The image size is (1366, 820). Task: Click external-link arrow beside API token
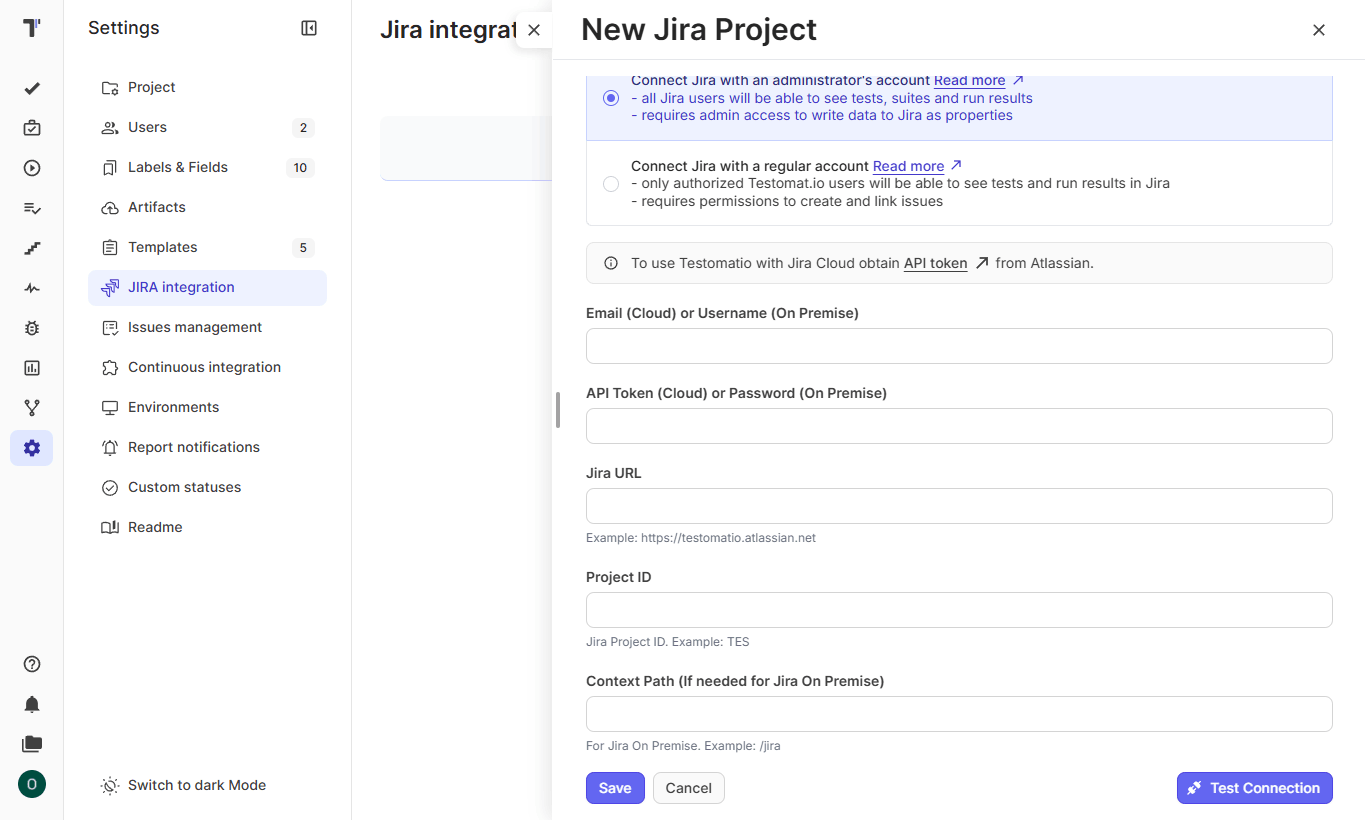click(x=982, y=263)
